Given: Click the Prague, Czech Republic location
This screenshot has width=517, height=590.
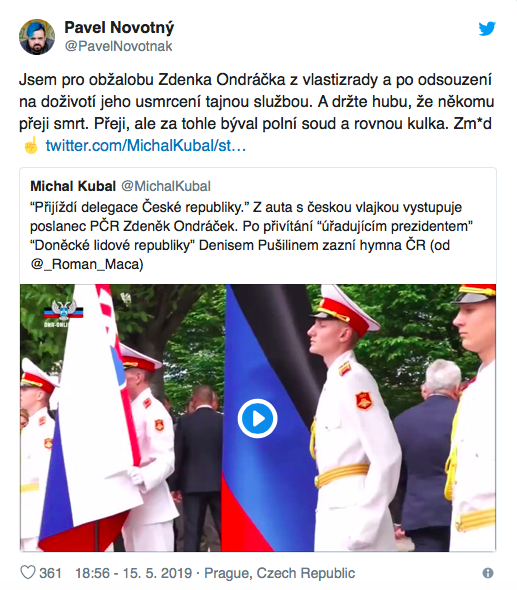Looking at the screenshot, I should tap(280, 573).
